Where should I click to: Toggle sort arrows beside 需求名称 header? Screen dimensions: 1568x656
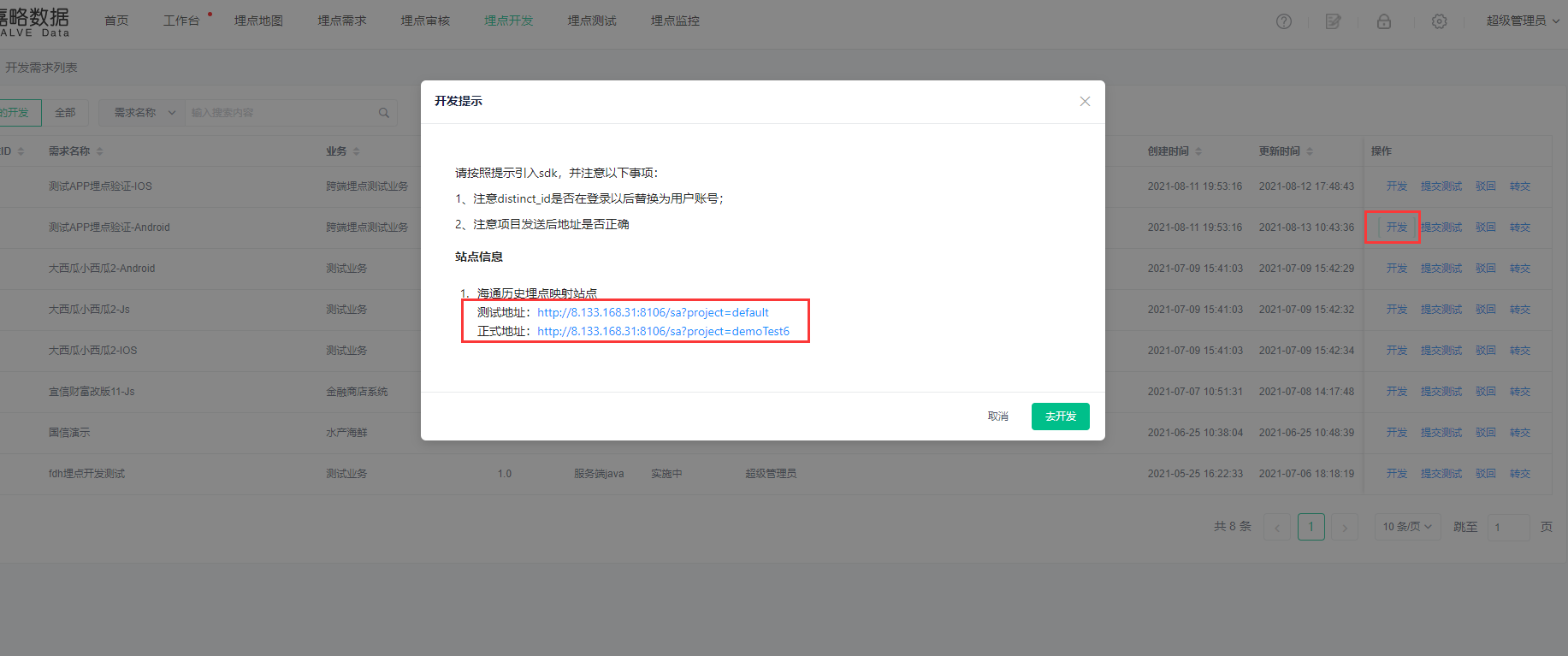pyautogui.click(x=99, y=151)
